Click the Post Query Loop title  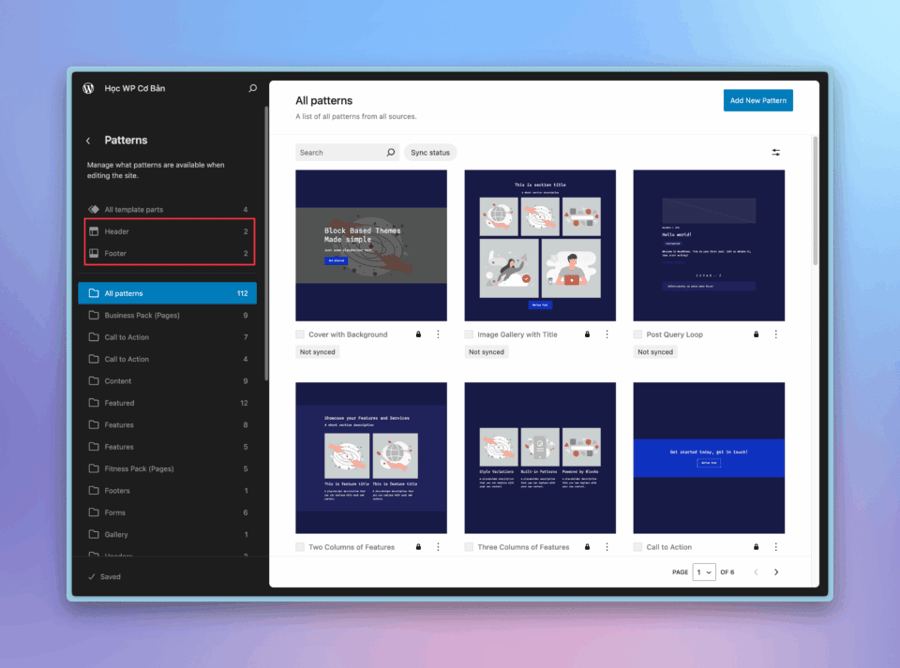click(x=674, y=335)
